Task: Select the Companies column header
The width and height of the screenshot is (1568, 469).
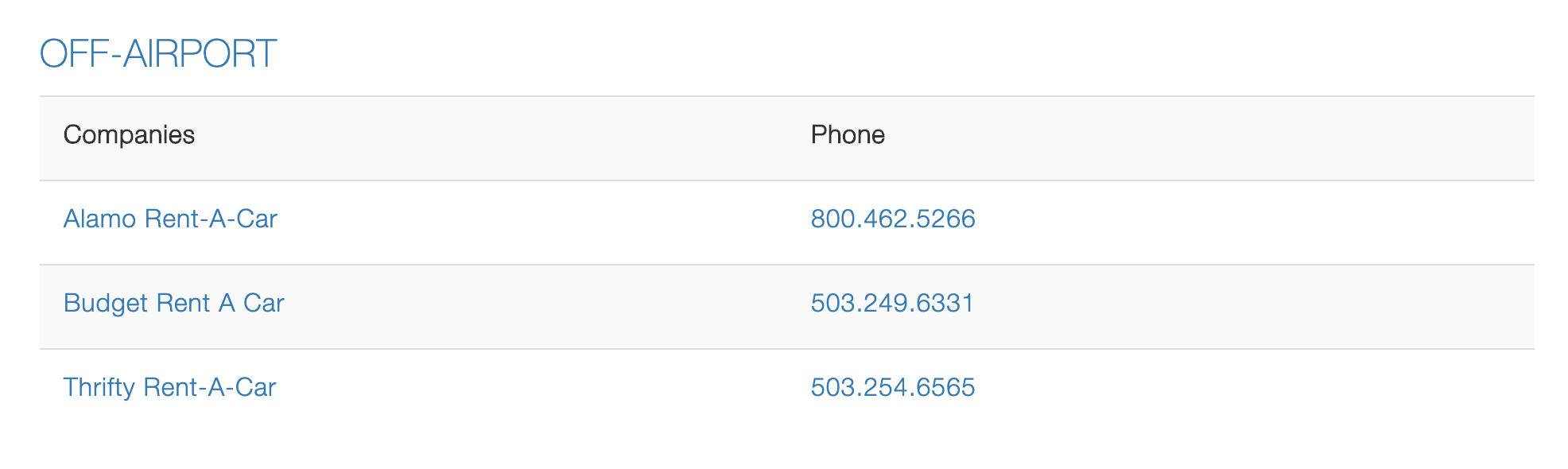Action: click(129, 135)
